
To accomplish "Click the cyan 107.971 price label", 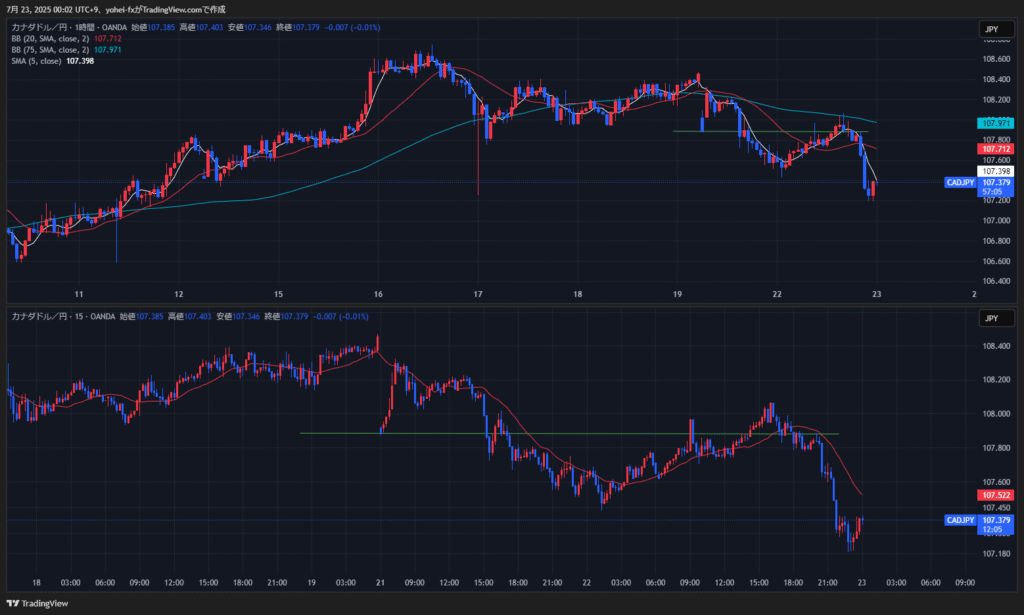I will coord(996,122).
